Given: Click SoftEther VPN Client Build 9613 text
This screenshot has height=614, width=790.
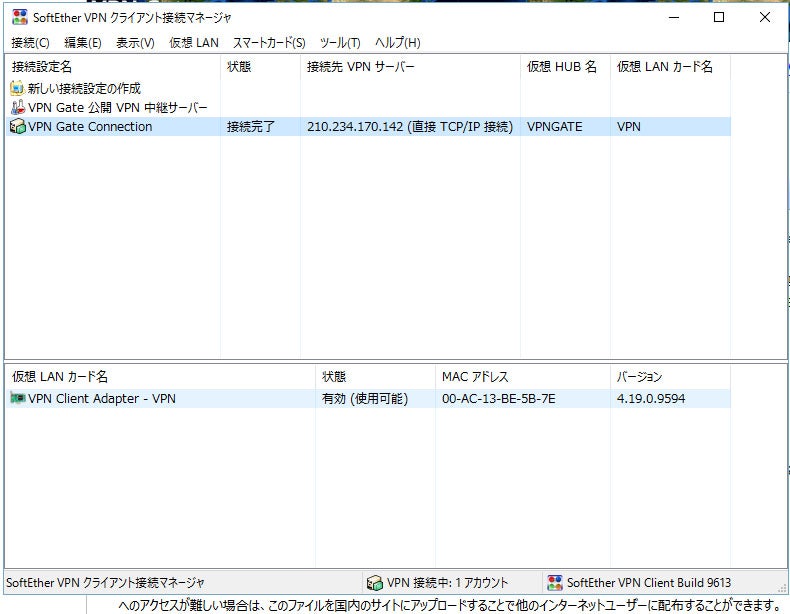Looking at the screenshot, I should click(x=649, y=583).
